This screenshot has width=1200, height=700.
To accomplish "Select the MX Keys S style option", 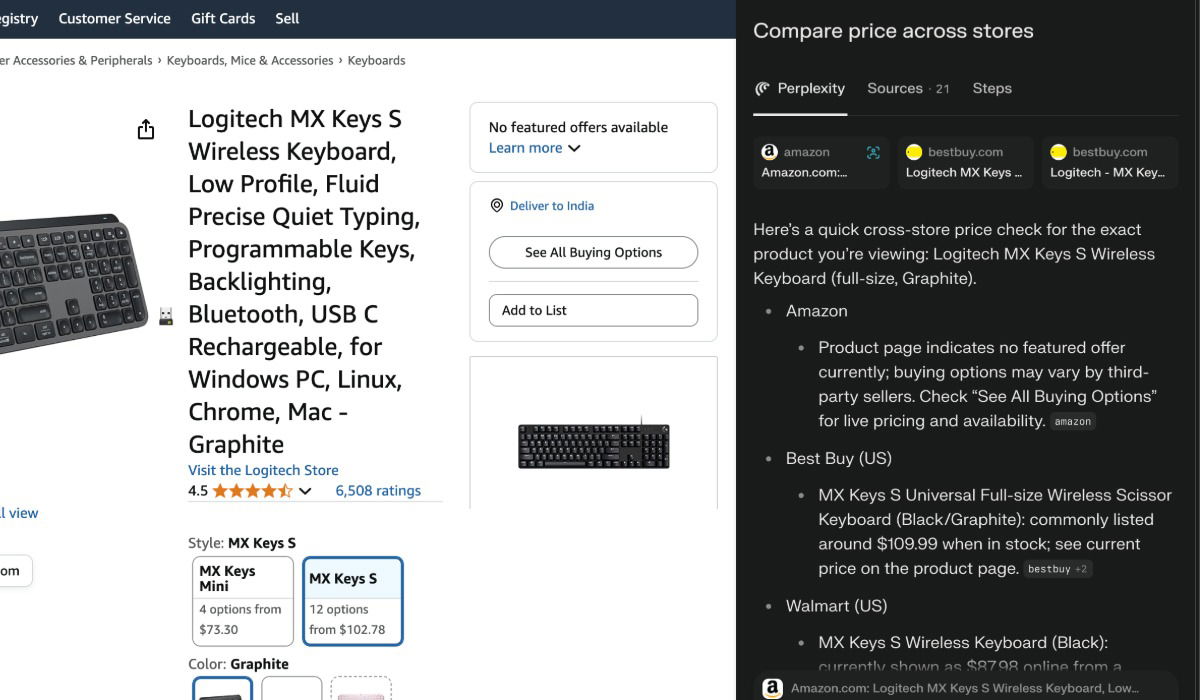I will click(x=352, y=601).
